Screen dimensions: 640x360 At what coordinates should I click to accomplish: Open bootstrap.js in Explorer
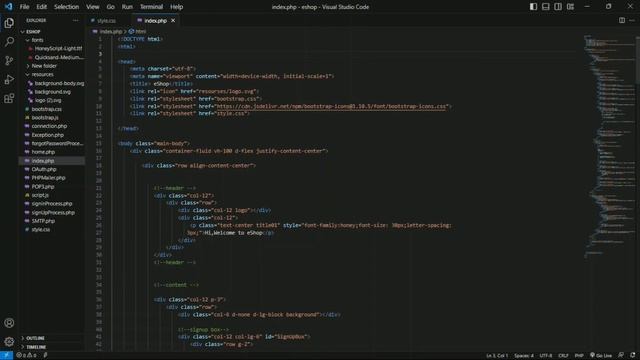45,118
